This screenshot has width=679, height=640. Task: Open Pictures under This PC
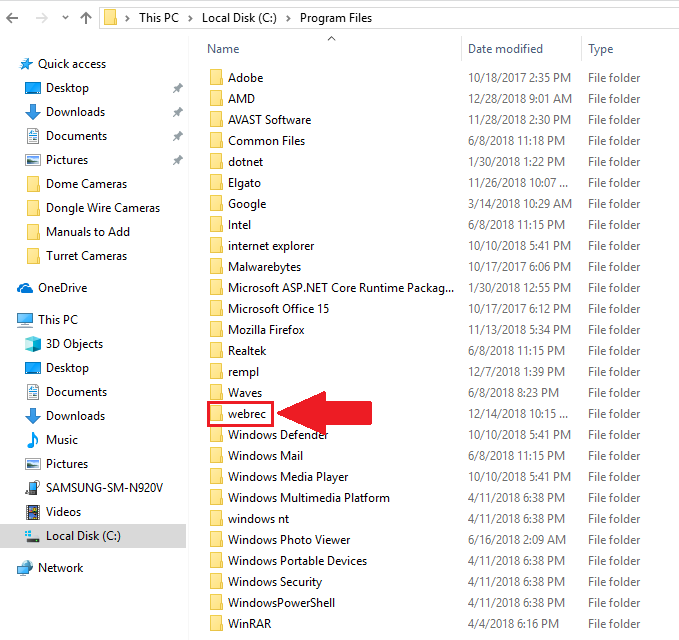pos(67,464)
